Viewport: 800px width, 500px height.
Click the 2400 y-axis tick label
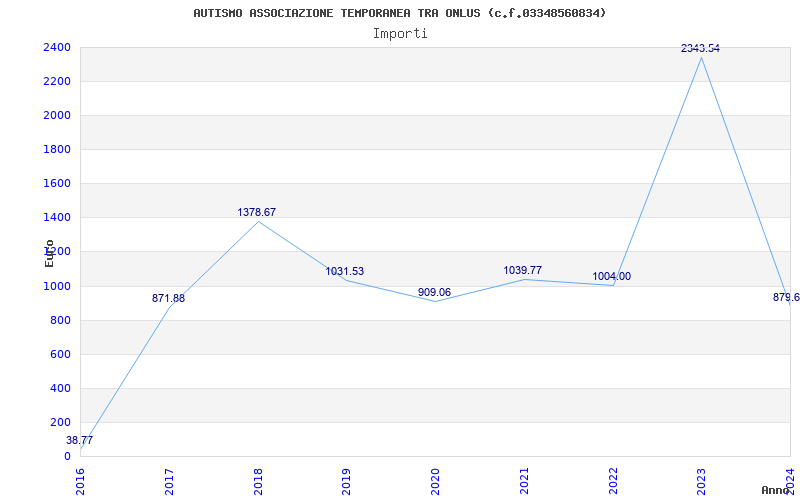[57, 47]
